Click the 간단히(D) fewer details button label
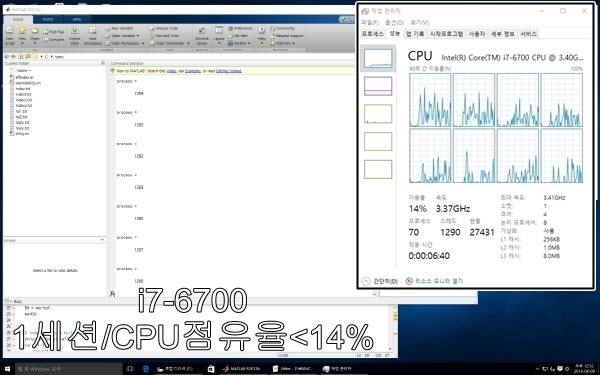600x375 pixels. (385, 281)
